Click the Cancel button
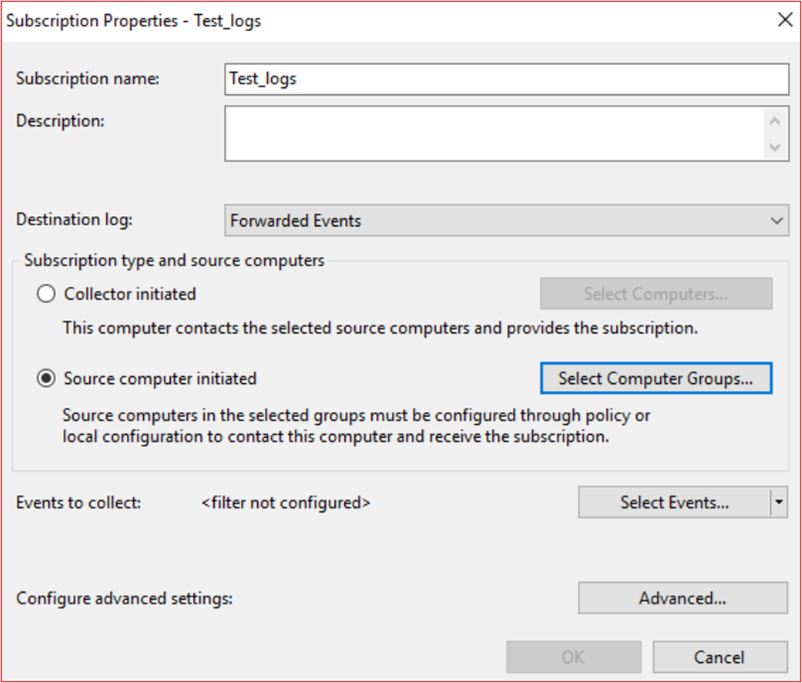 [720, 657]
